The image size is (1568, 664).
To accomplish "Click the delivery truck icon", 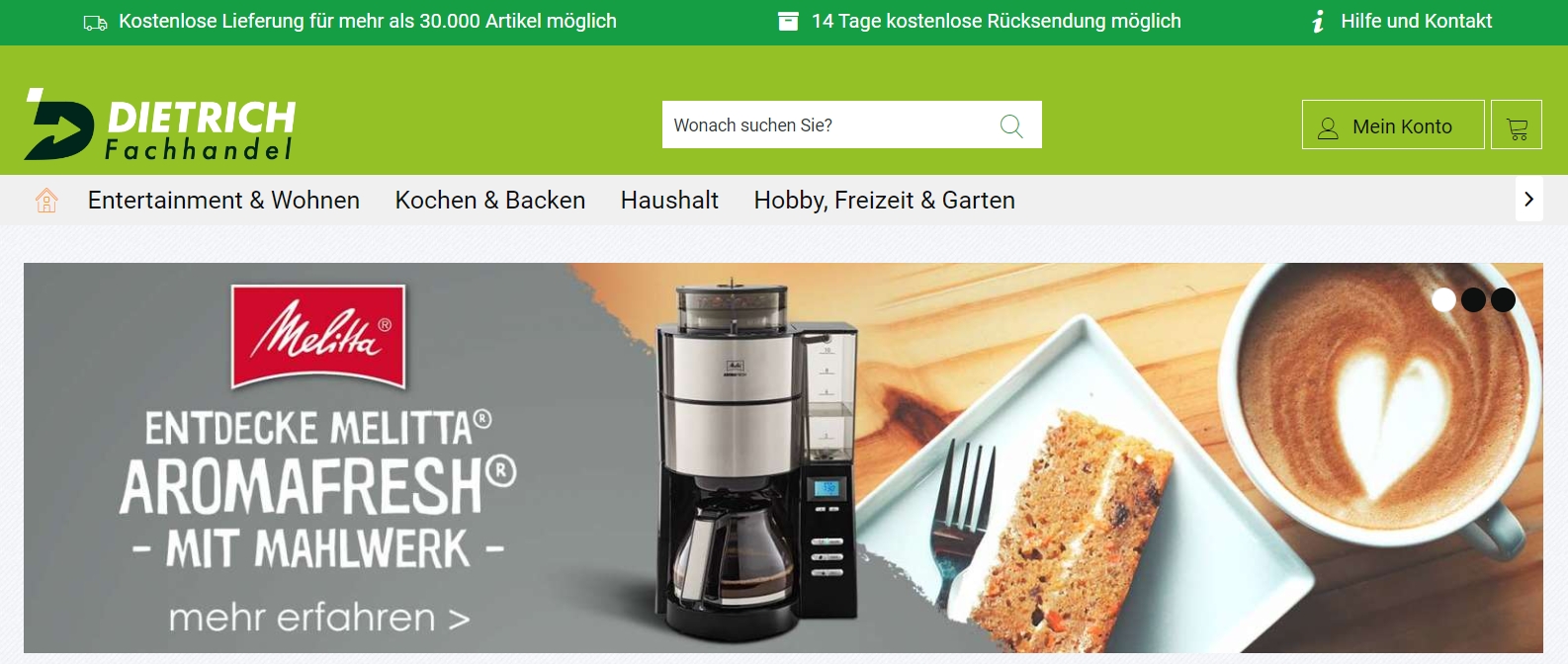I will click(x=95, y=23).
